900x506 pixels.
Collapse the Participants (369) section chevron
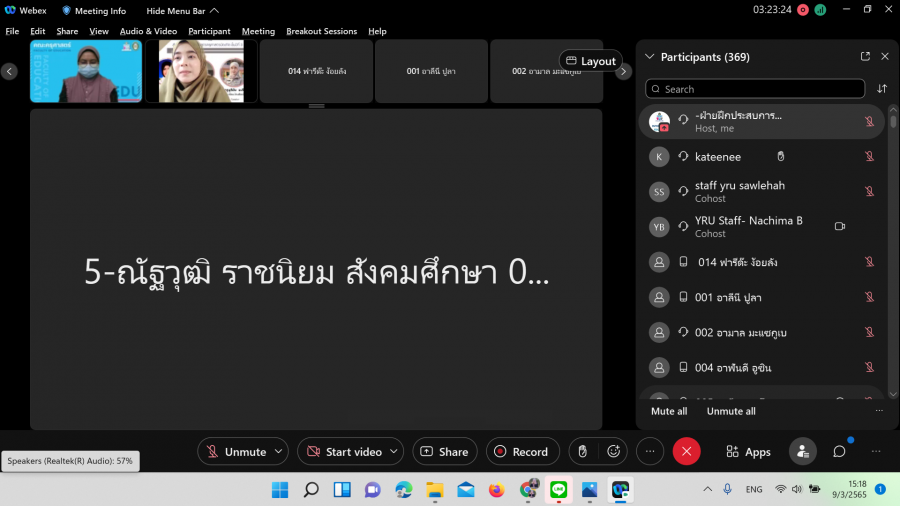tap(650, 57)
